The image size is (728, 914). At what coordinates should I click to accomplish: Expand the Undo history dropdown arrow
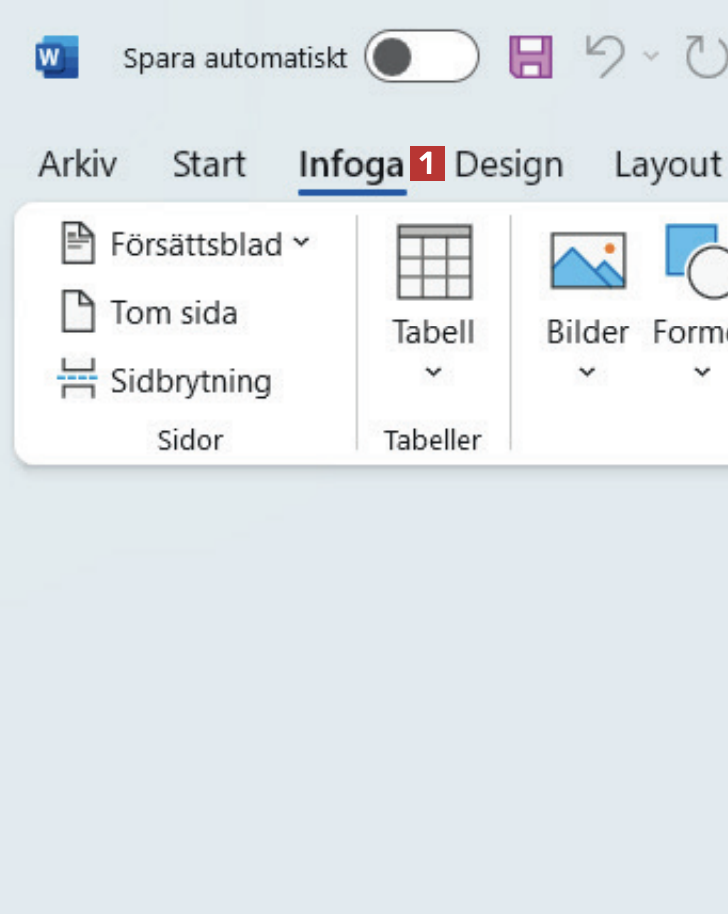click(x=651, y=57)
